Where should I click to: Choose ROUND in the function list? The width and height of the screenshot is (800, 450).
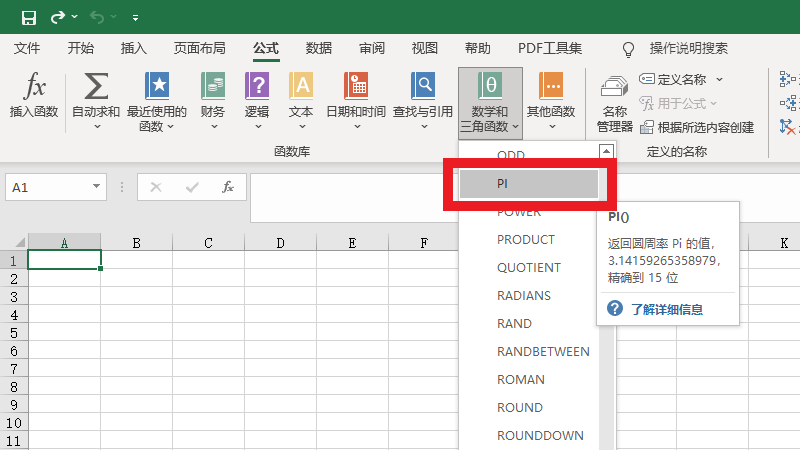point(520,408)
